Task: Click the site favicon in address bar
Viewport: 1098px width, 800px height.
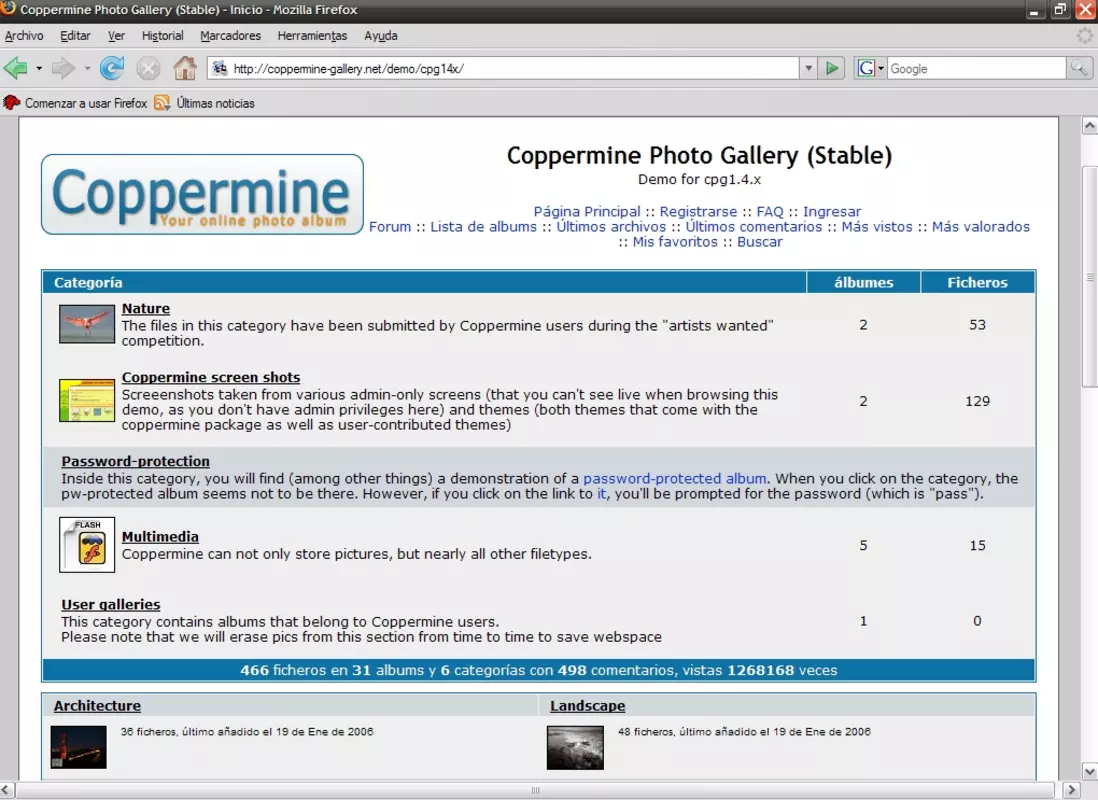Action: tap(219, 68)
